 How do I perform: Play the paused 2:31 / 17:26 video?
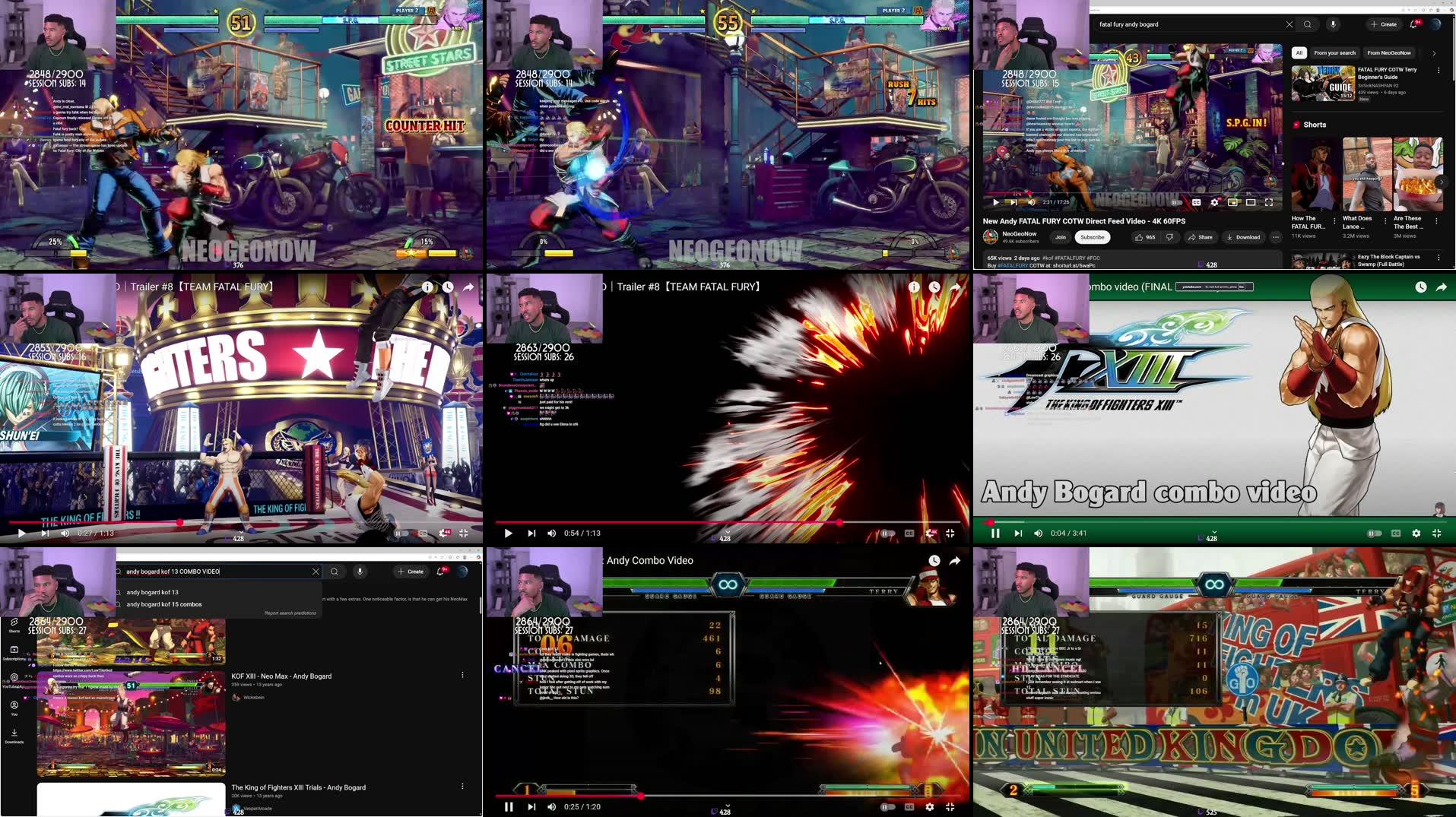pos(995,202)
